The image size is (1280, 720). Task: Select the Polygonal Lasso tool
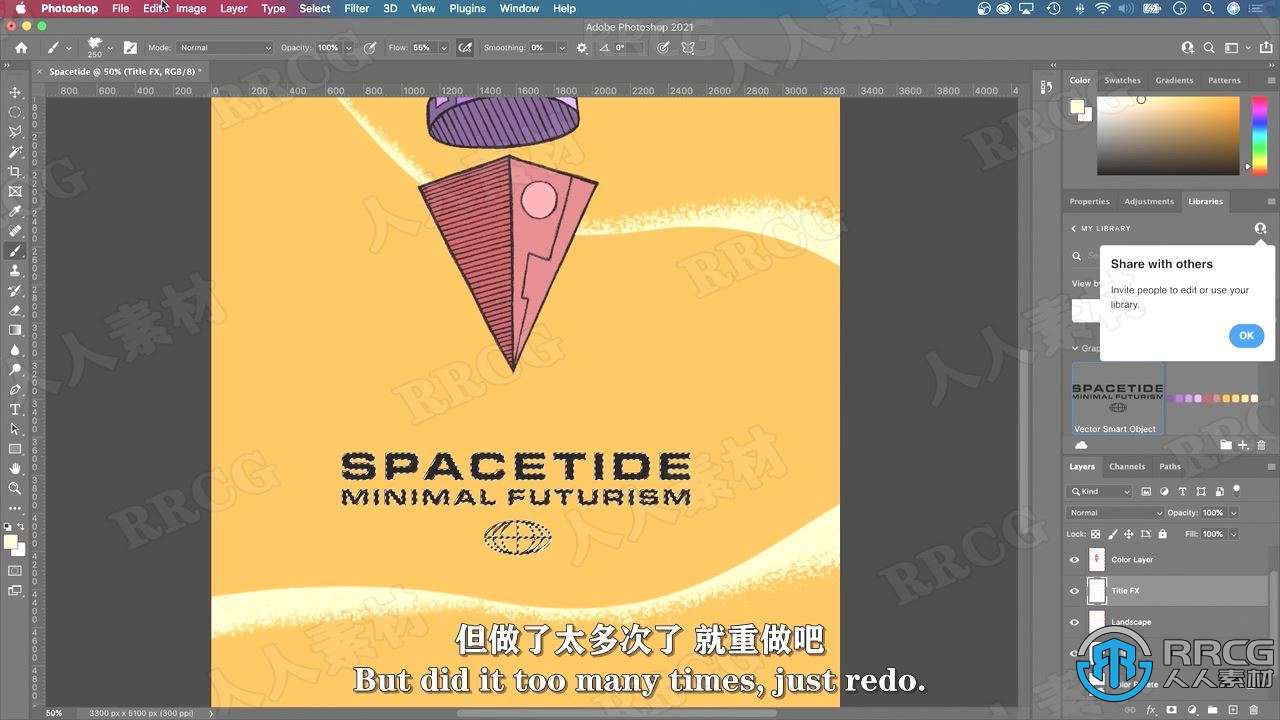(15, 132)
